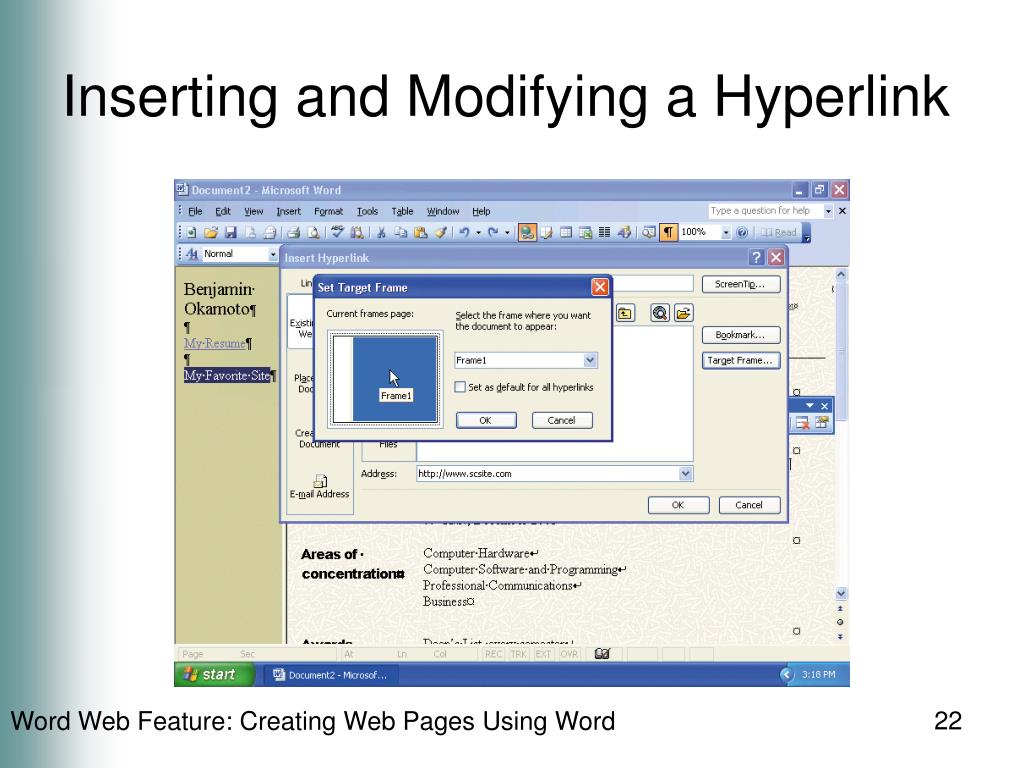
Task: Click the Insert Table icon
Action: coord(566,232)
